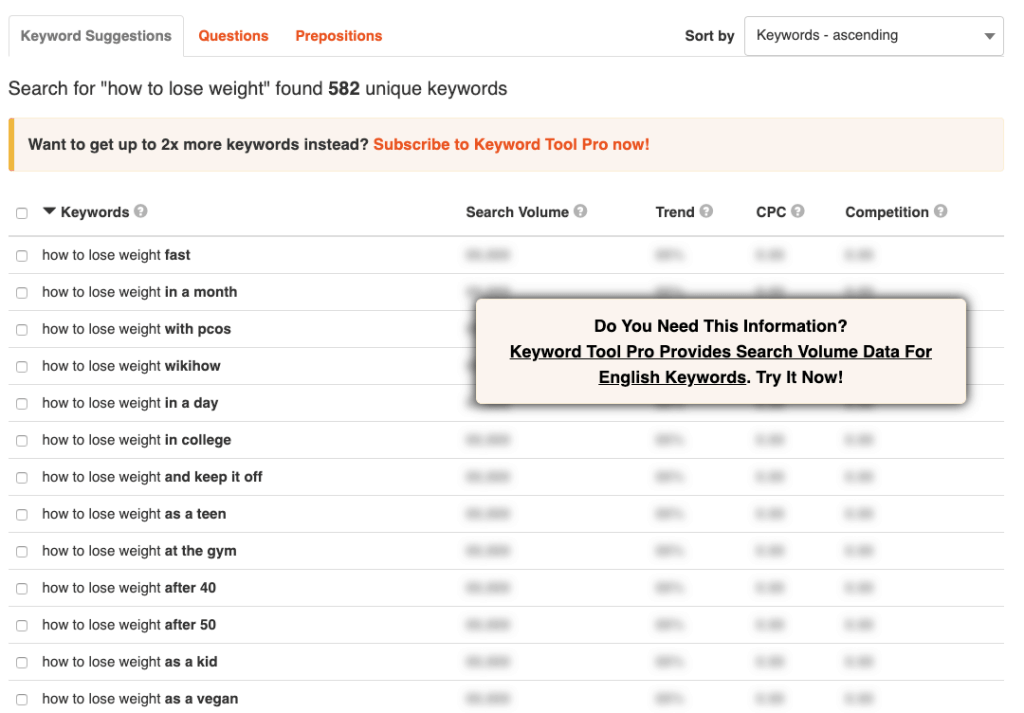Mark checkbox for 'after 40' keyword
The height and width of the screenshot is (713, 1024).
click(22, 589)
